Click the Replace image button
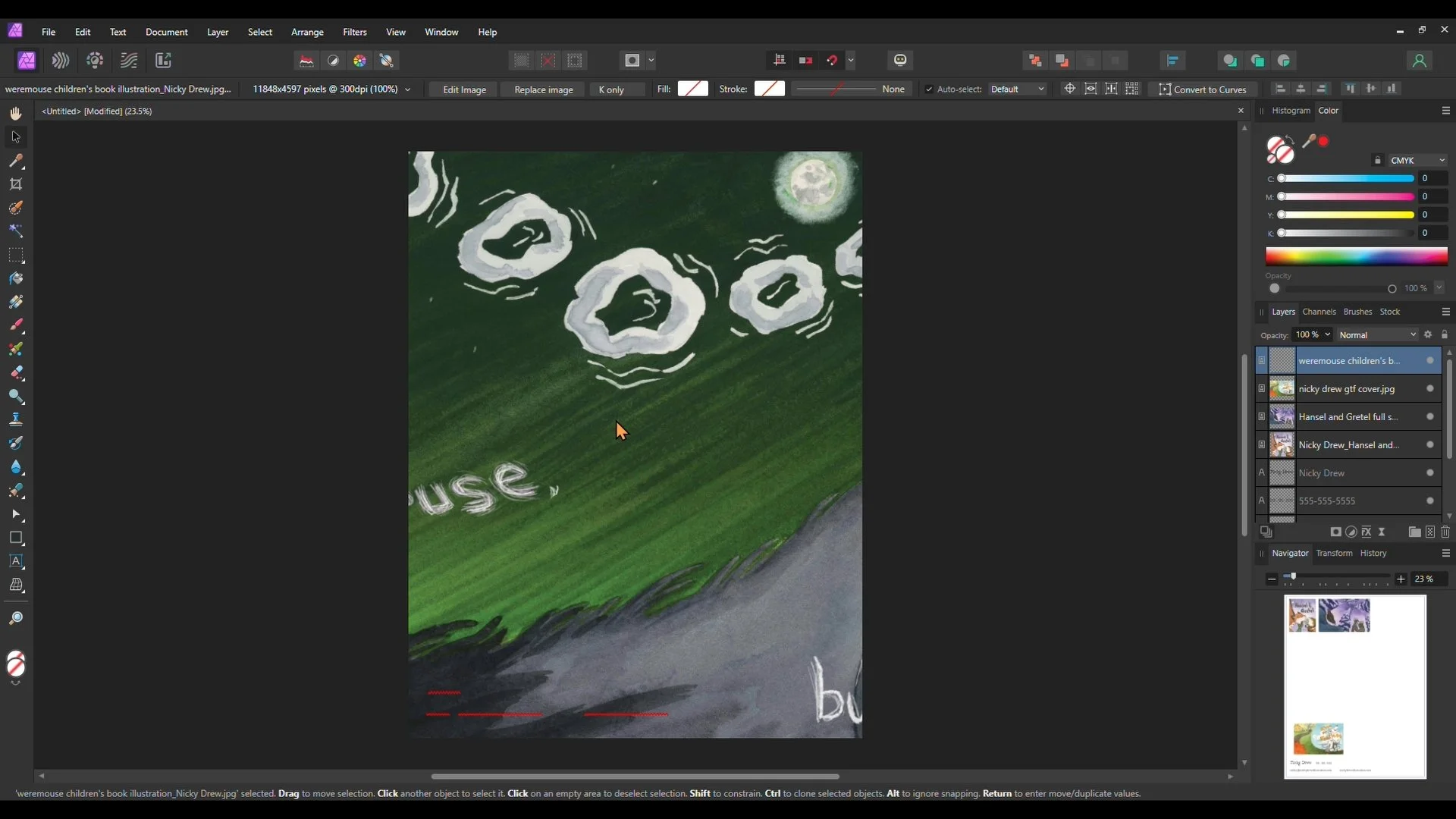1456x819 pixels. pyautogui.click(x=543, y=89)
